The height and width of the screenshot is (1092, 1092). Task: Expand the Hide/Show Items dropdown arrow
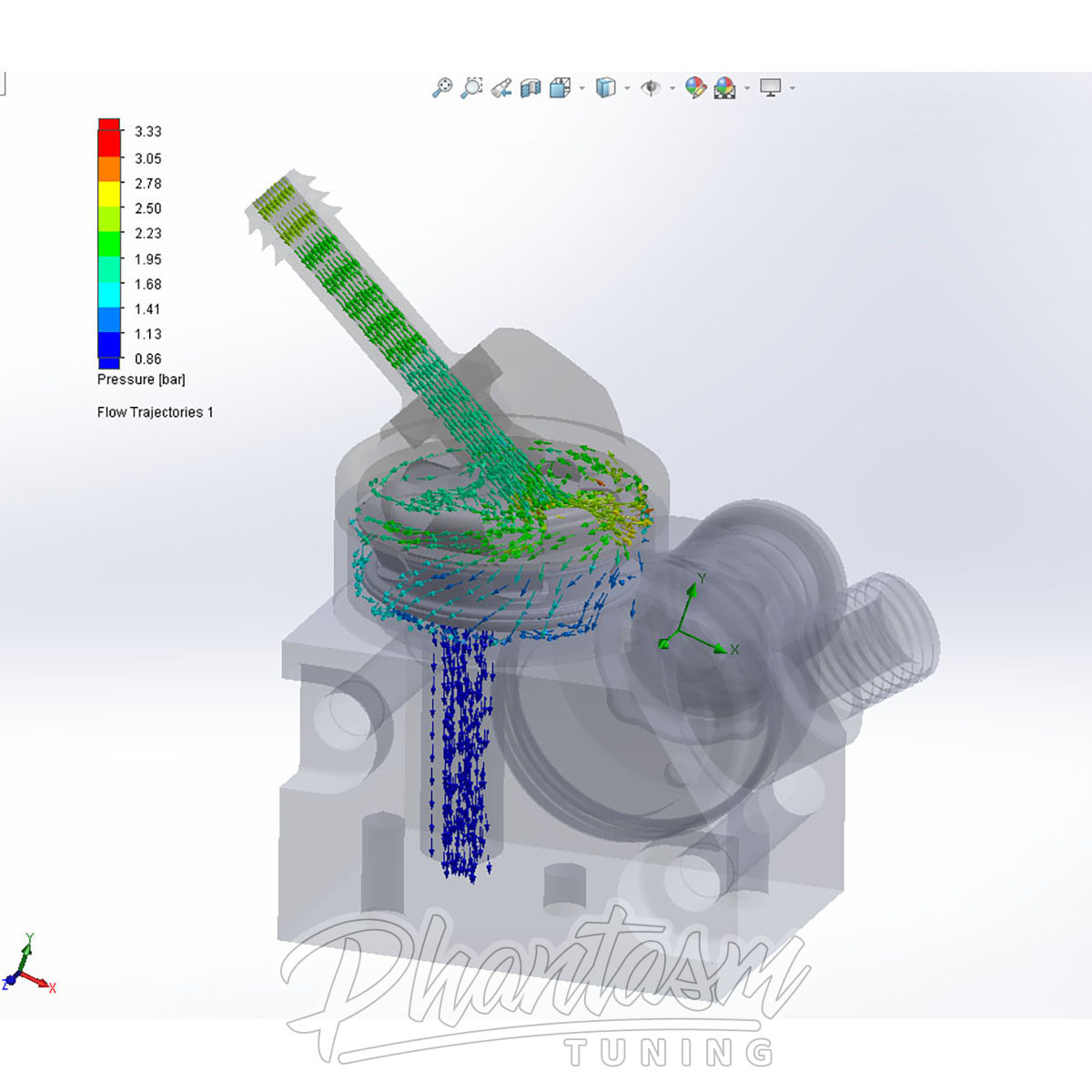pyautogui.click(x=672, y=88)
